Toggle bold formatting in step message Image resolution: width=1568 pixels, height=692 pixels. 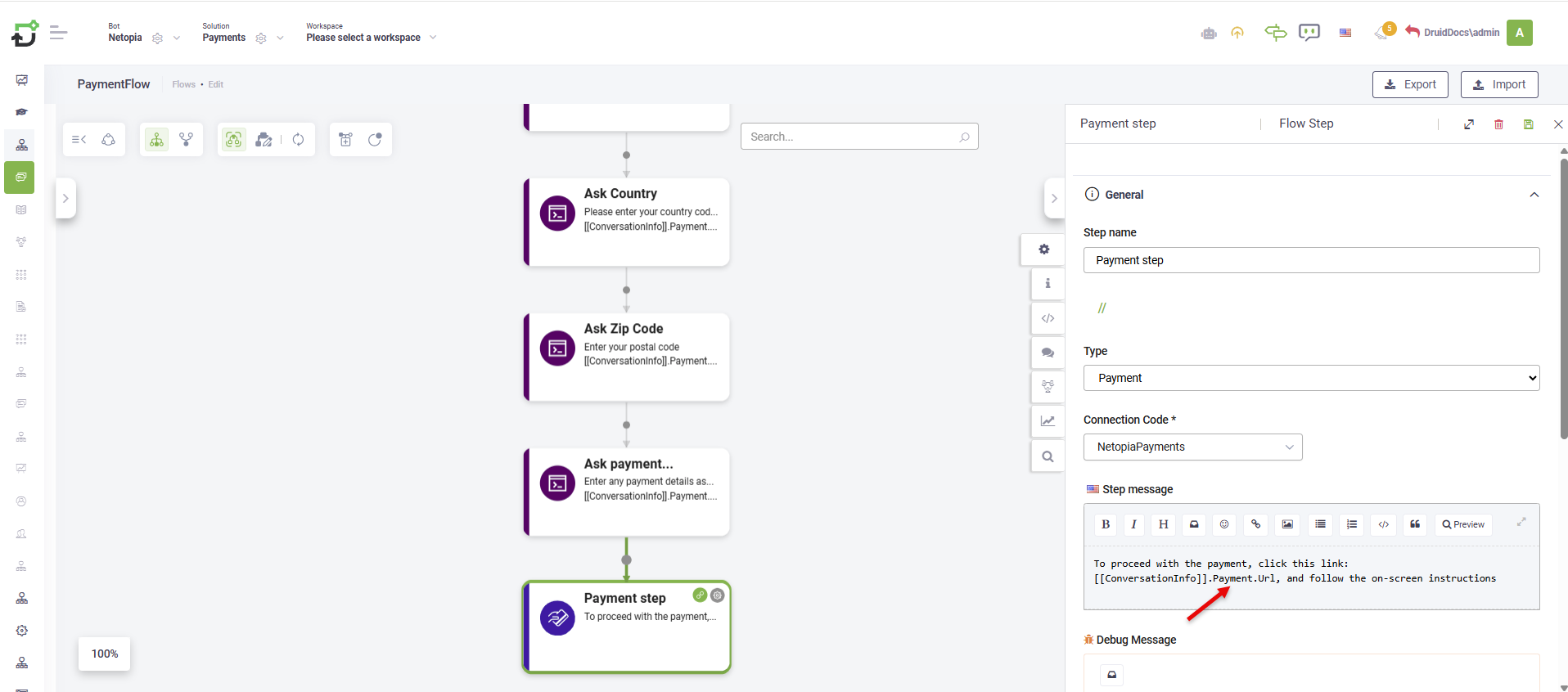tap(1106, 524)
